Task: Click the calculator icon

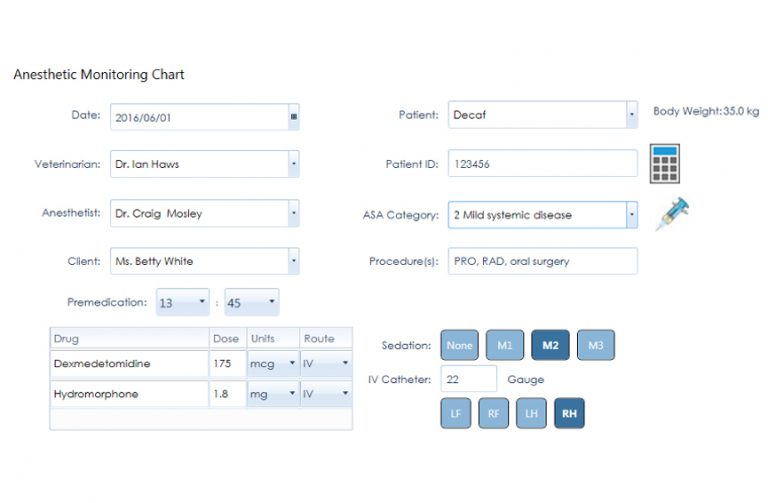Action: point(665,163)
